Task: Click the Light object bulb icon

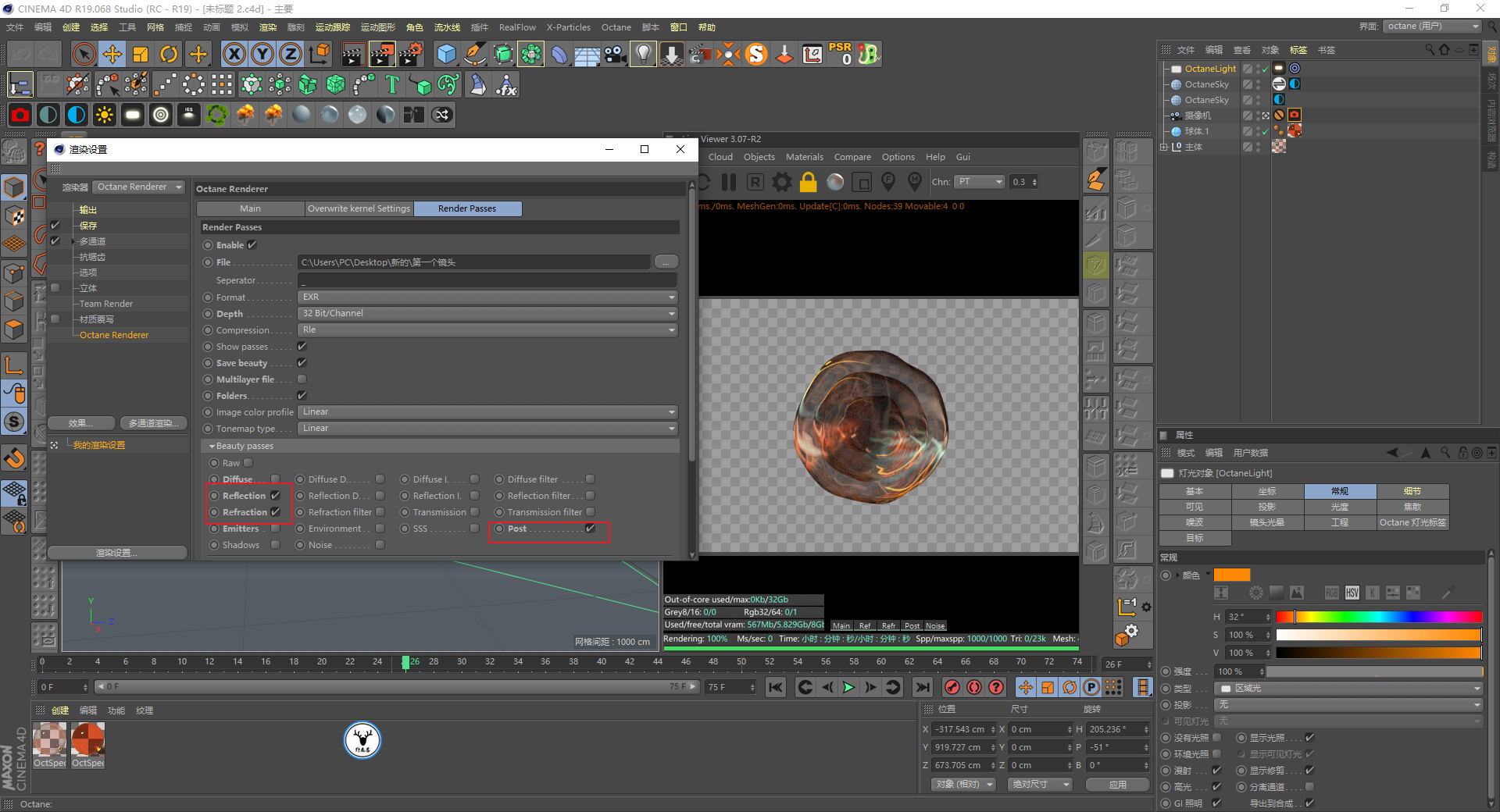Action: (643, 54)
